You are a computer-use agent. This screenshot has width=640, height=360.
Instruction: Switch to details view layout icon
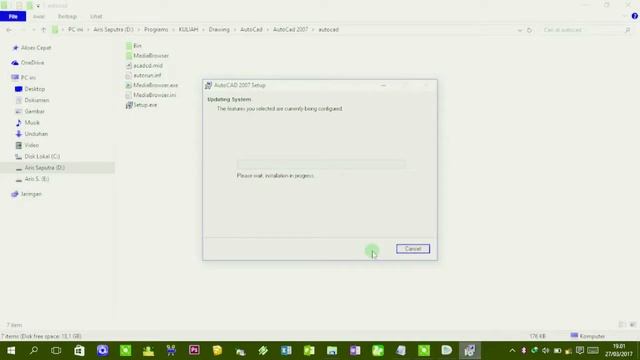pyautogui.click(x=622, y=325)
